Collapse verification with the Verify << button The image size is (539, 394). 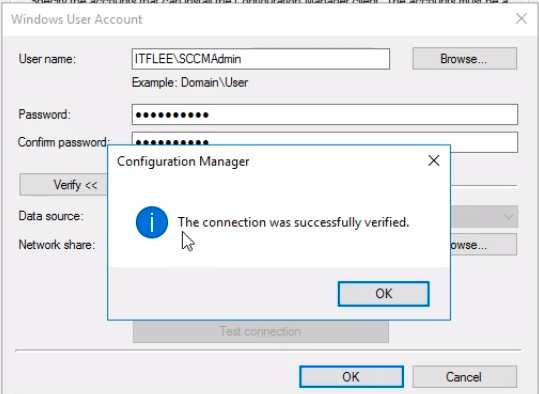point(64,185)
